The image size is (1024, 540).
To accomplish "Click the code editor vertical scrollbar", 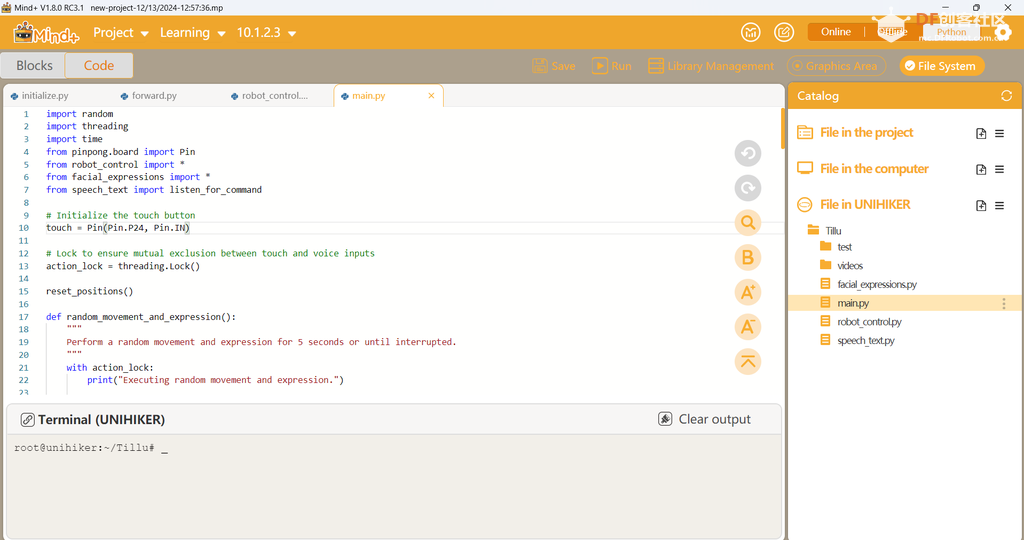I will coord(782,129).
